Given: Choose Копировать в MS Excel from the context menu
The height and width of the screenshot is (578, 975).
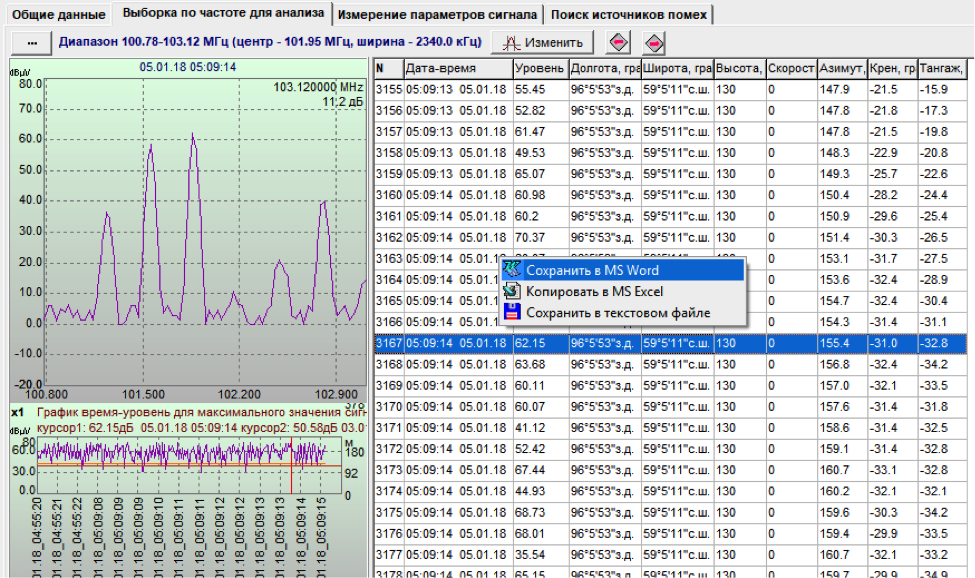Looking at the screenshot, I should (x=594, y=292).
